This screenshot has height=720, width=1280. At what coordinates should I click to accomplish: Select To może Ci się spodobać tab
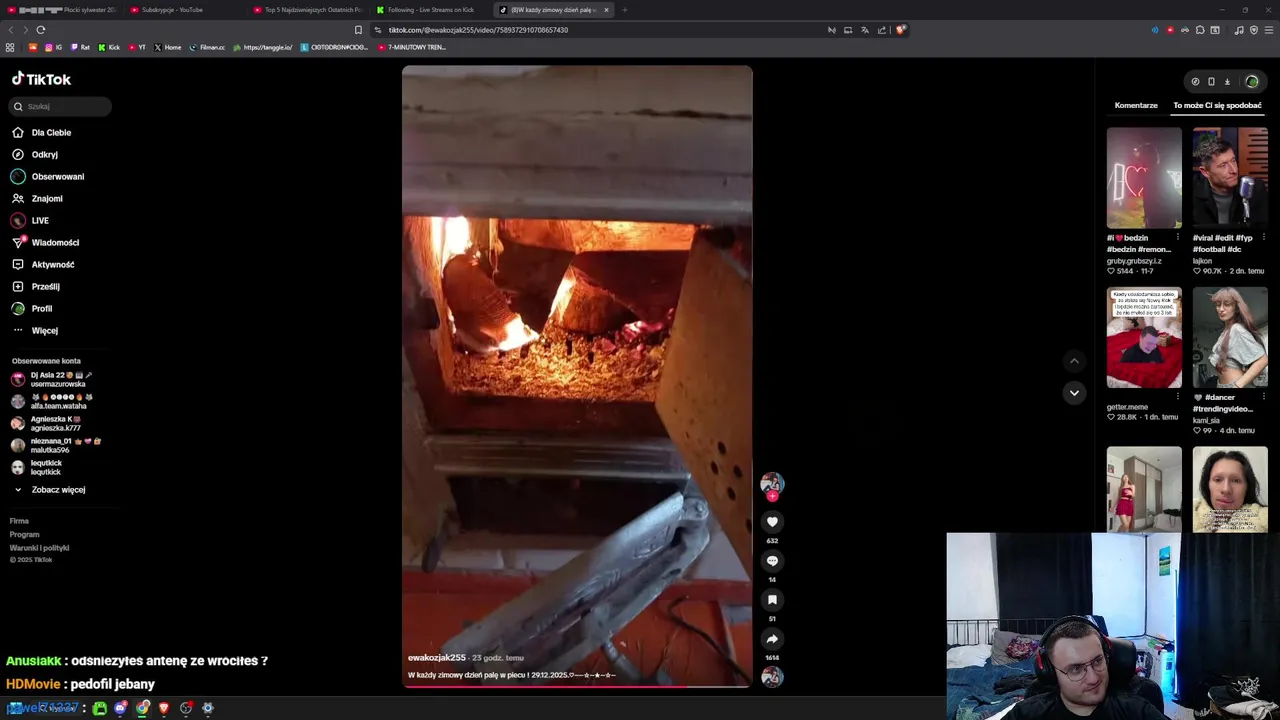click(1217, 105)
